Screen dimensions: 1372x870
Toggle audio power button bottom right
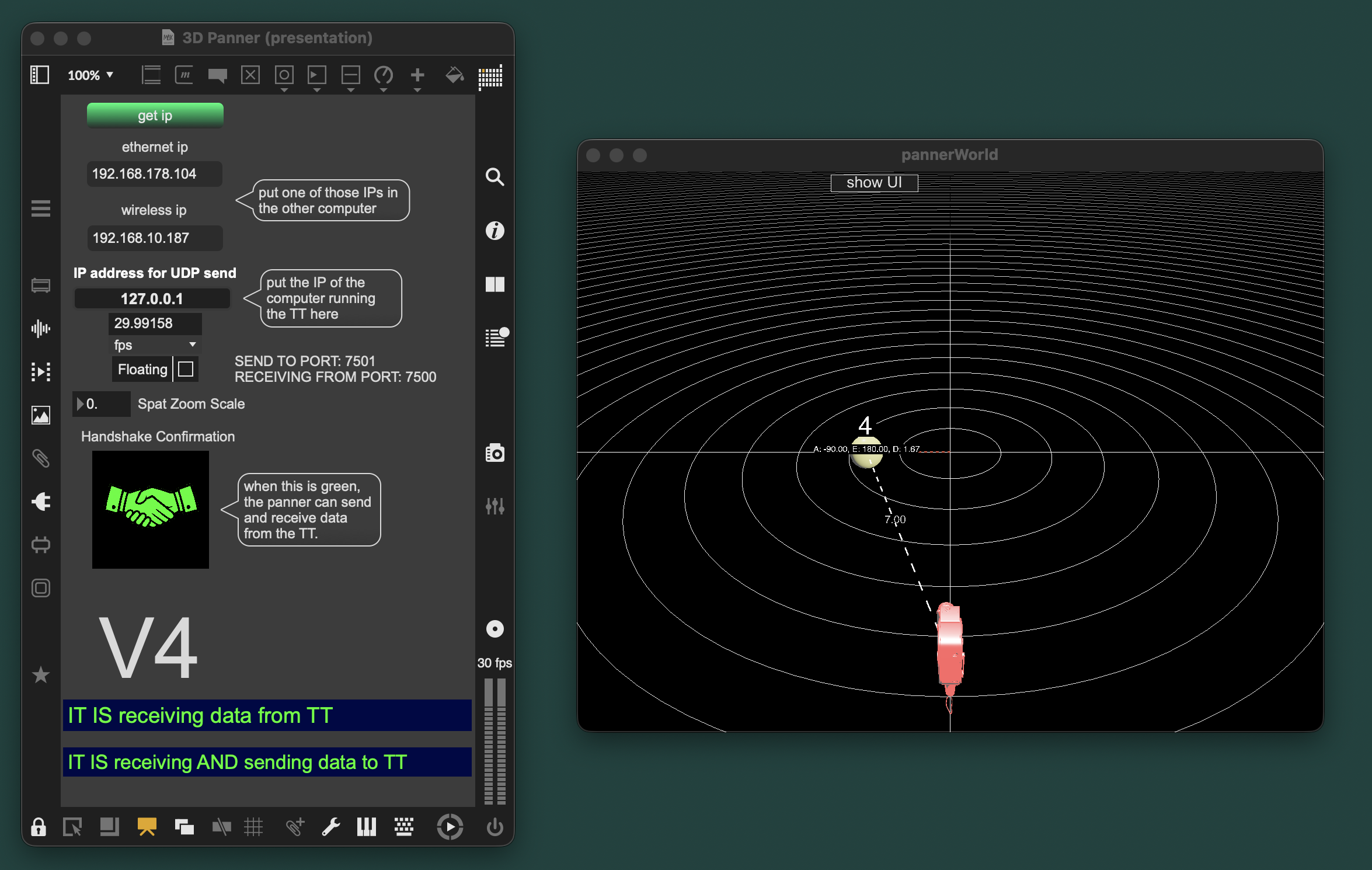coord(495,827)
